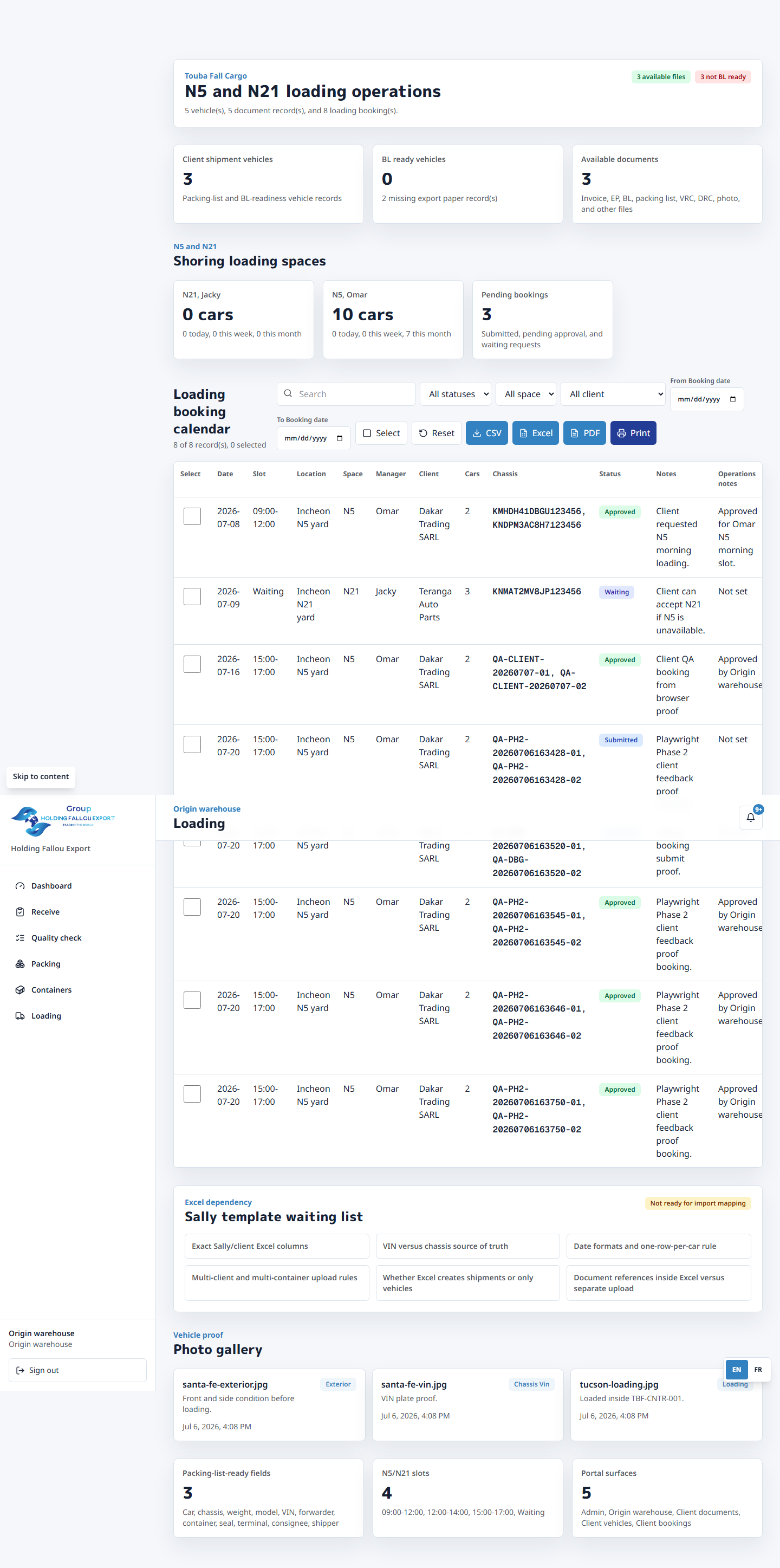
Task: Click the 'Exact Sally/client Excel columns' item
Action: (x=277, y=1246)
